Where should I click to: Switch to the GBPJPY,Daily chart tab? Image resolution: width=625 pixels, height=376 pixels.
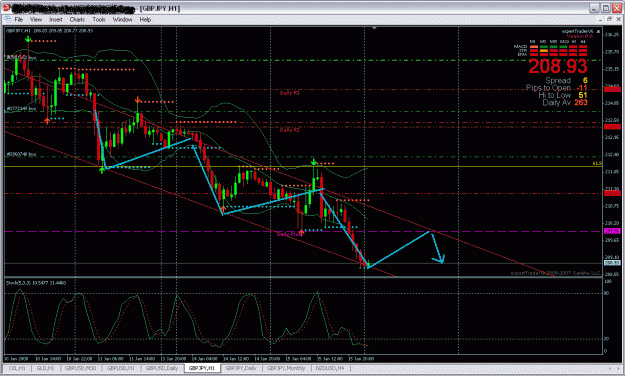click(241, 368)
